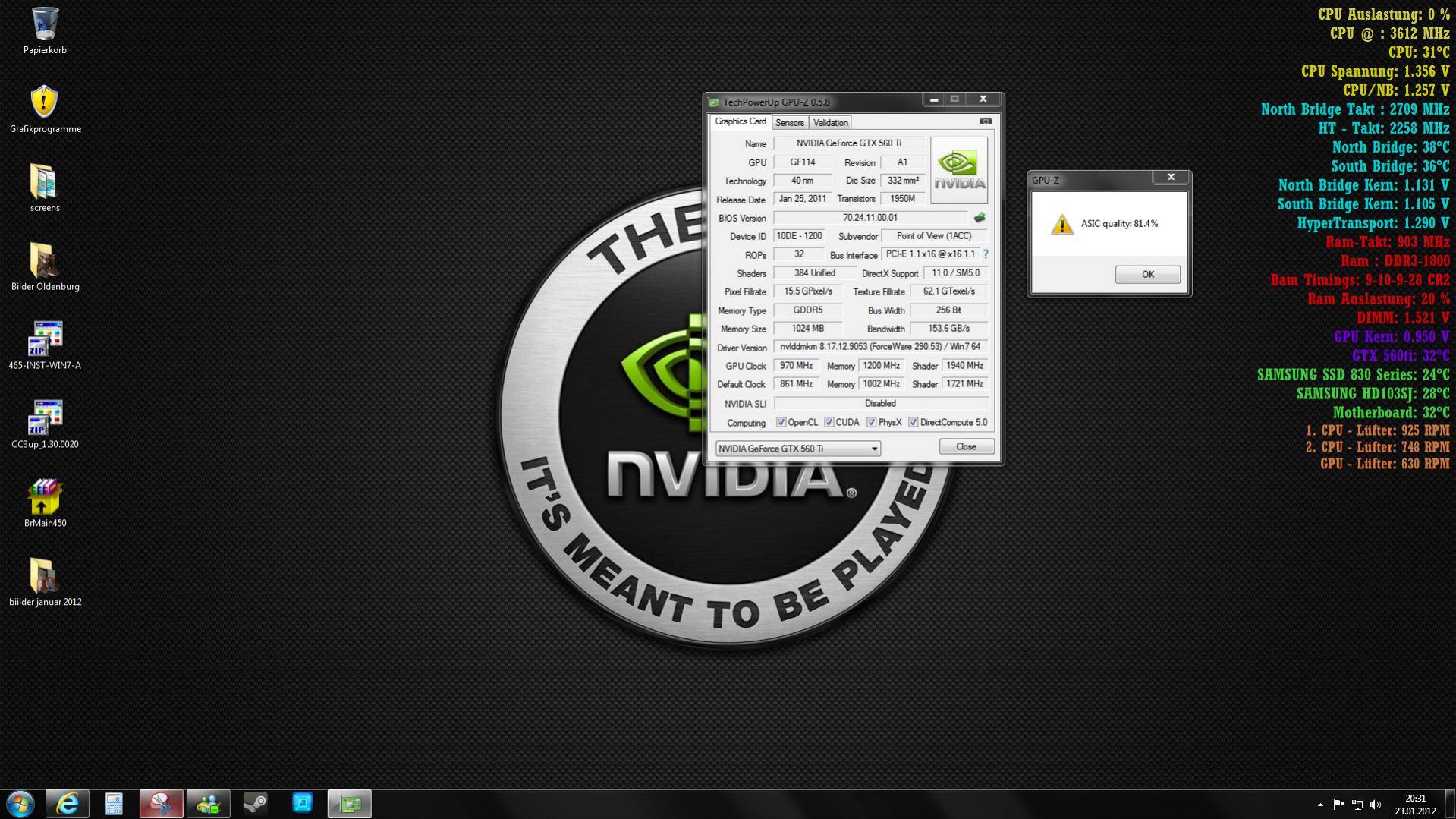
Task: Minimize the TechPowerUp GPU-Z window
Action: click(934, 99)
